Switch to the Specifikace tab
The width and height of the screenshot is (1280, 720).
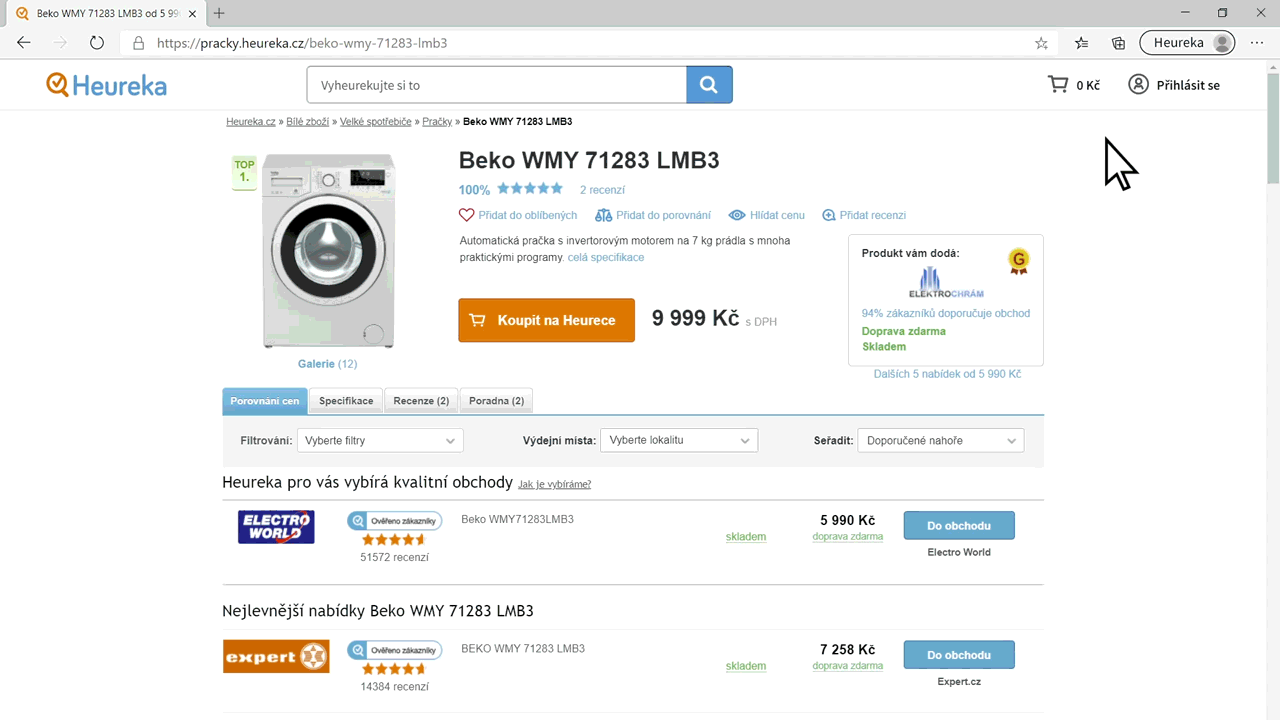click(346, 401)
